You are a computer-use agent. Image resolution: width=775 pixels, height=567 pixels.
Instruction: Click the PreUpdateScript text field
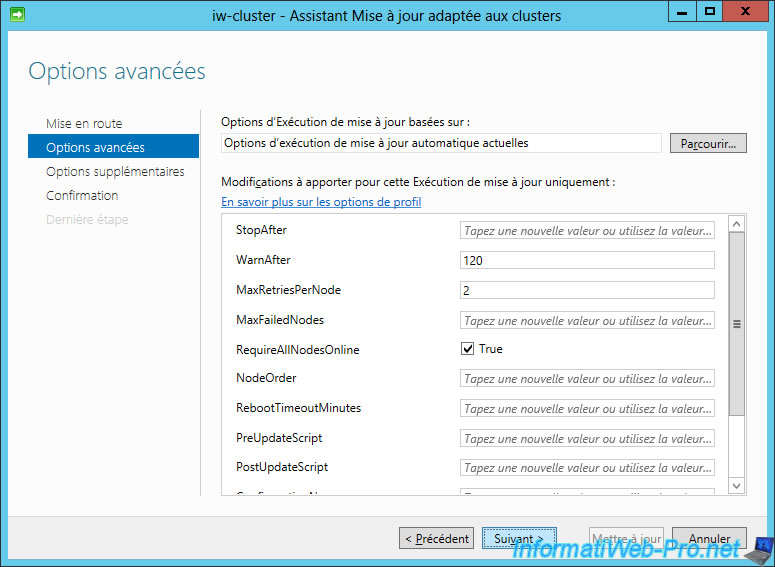tap(587, 438)
